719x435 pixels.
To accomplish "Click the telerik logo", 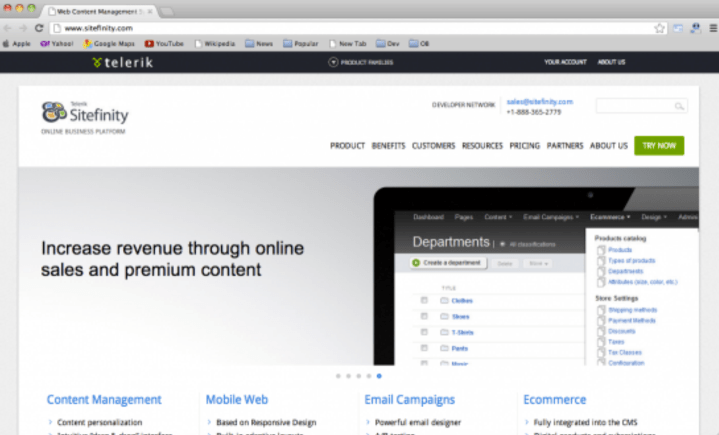I will point(122,62).
